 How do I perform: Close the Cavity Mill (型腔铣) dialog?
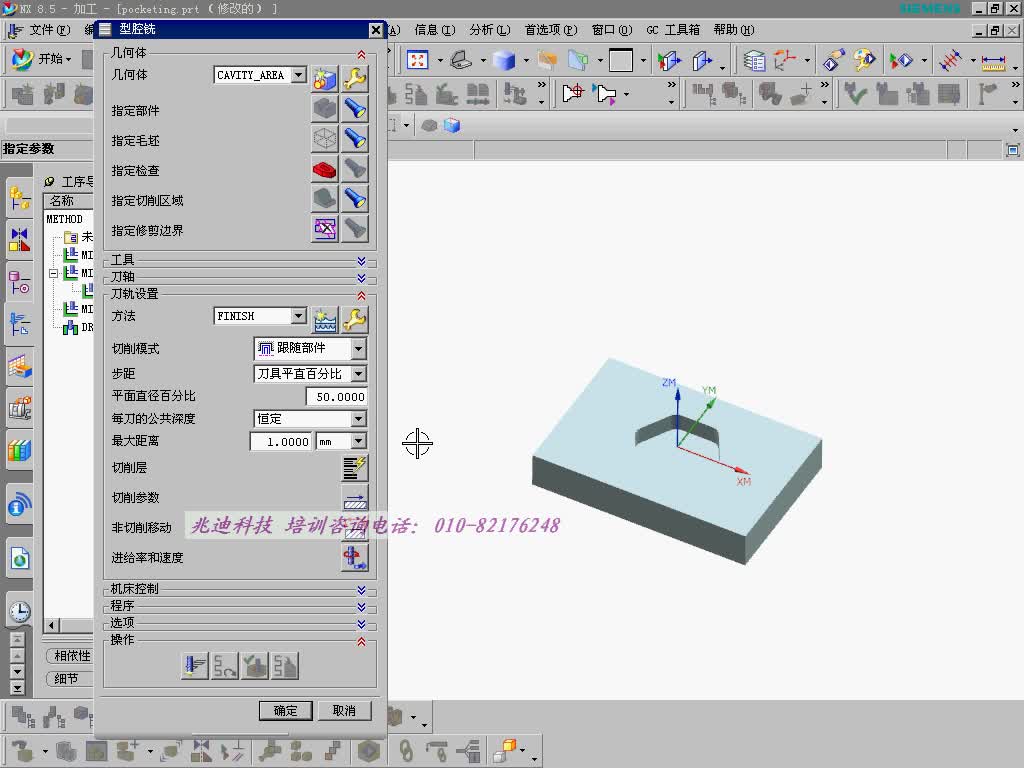(x=376, y=29)
